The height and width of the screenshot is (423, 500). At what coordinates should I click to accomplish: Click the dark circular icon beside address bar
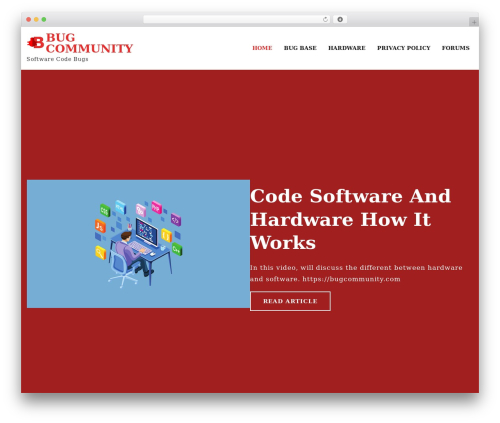[x=340, y=20]
